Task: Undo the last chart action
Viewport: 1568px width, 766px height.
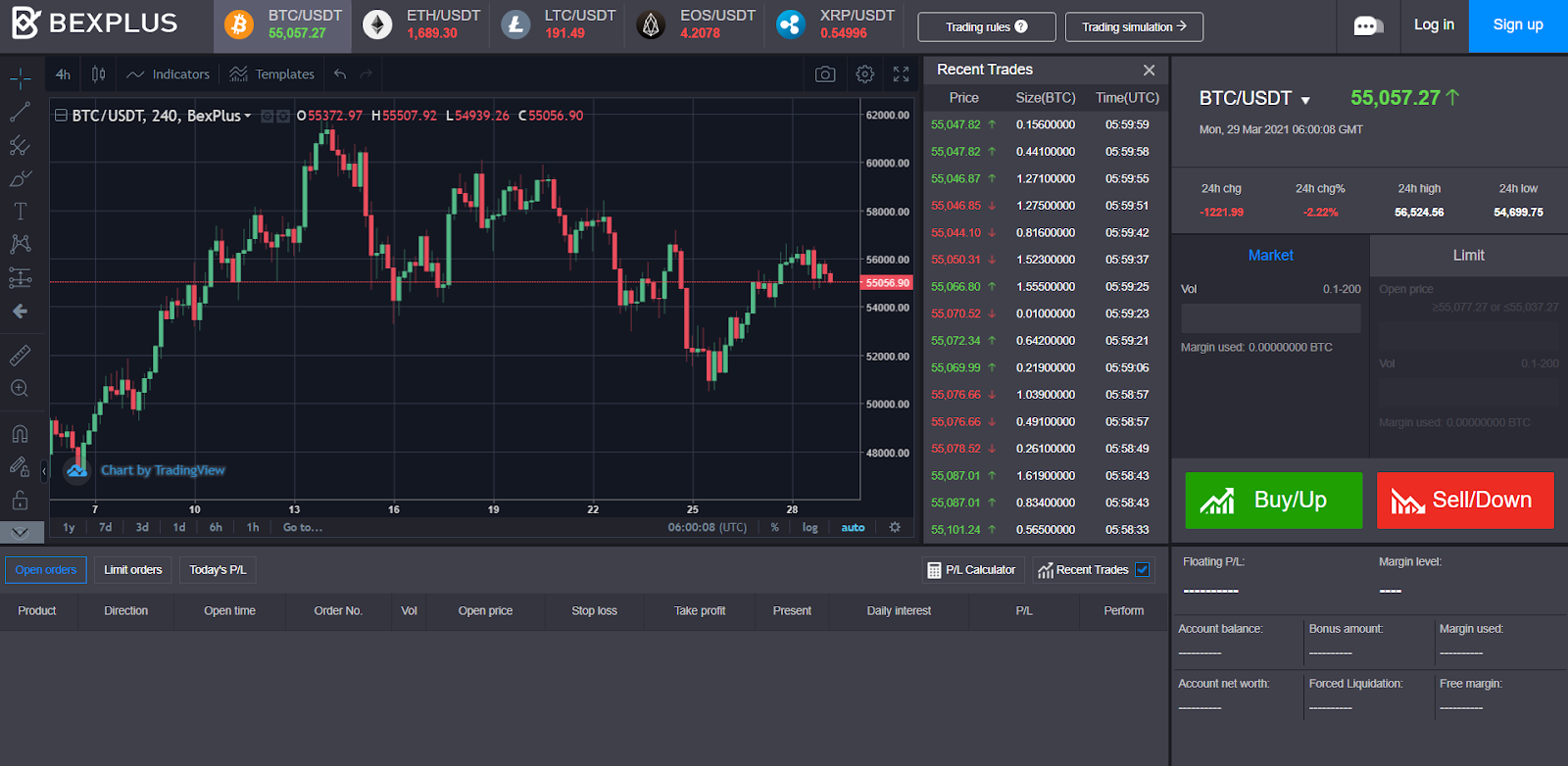Action: click(x=340, y=74)
